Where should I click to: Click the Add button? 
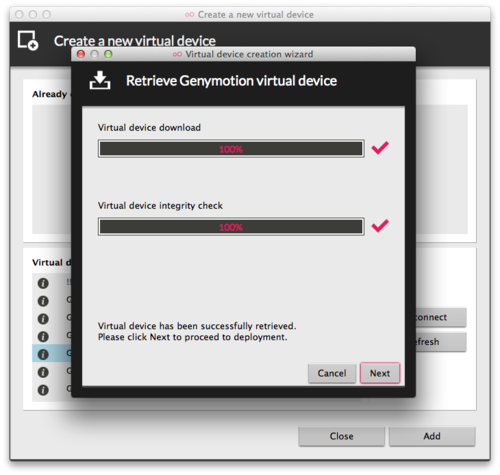pyautogui.click(x=432, y=436)
